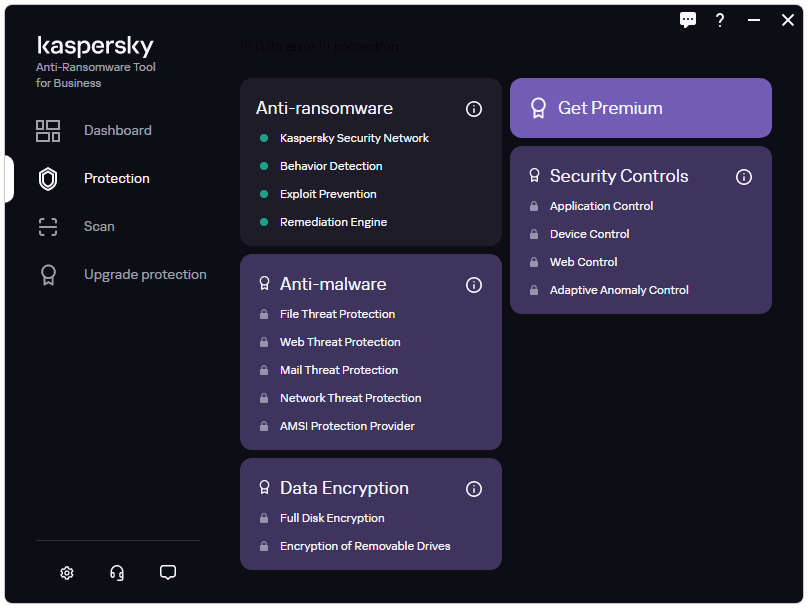The image size is (809, 610).
Task: Click the Get Premium button
Action: [x=641, y=108]
